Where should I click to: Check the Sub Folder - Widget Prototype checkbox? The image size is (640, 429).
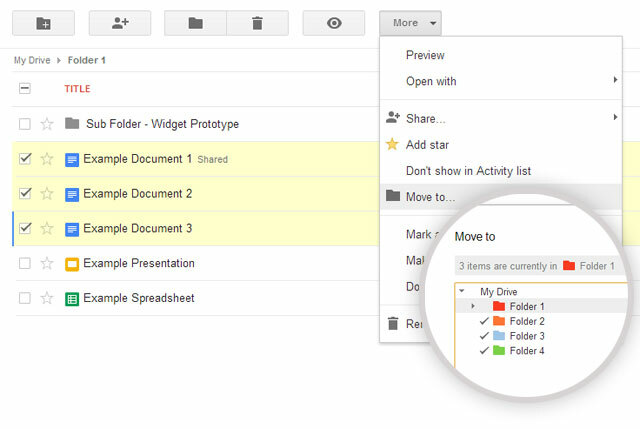pos(25,124)
